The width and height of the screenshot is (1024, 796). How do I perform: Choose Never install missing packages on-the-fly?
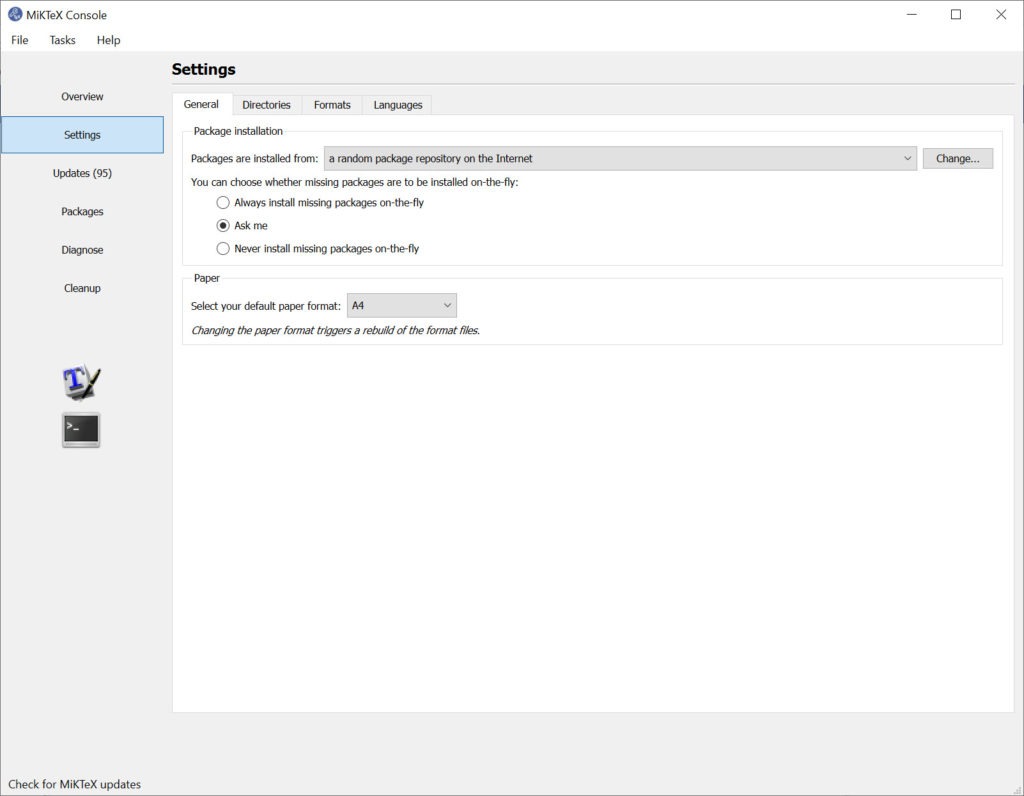tap(317, 249)
